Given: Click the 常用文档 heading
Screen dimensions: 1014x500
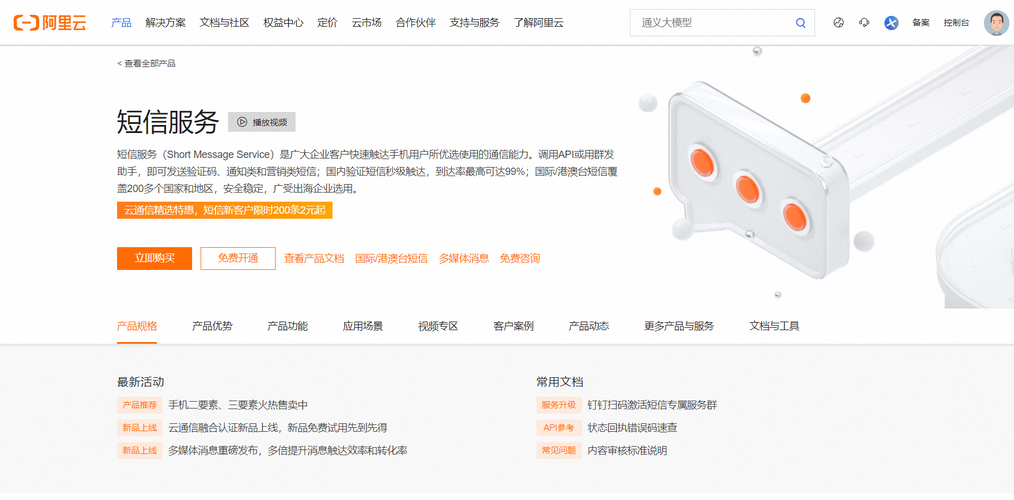Looking at the screenshot, I should 559,382.
